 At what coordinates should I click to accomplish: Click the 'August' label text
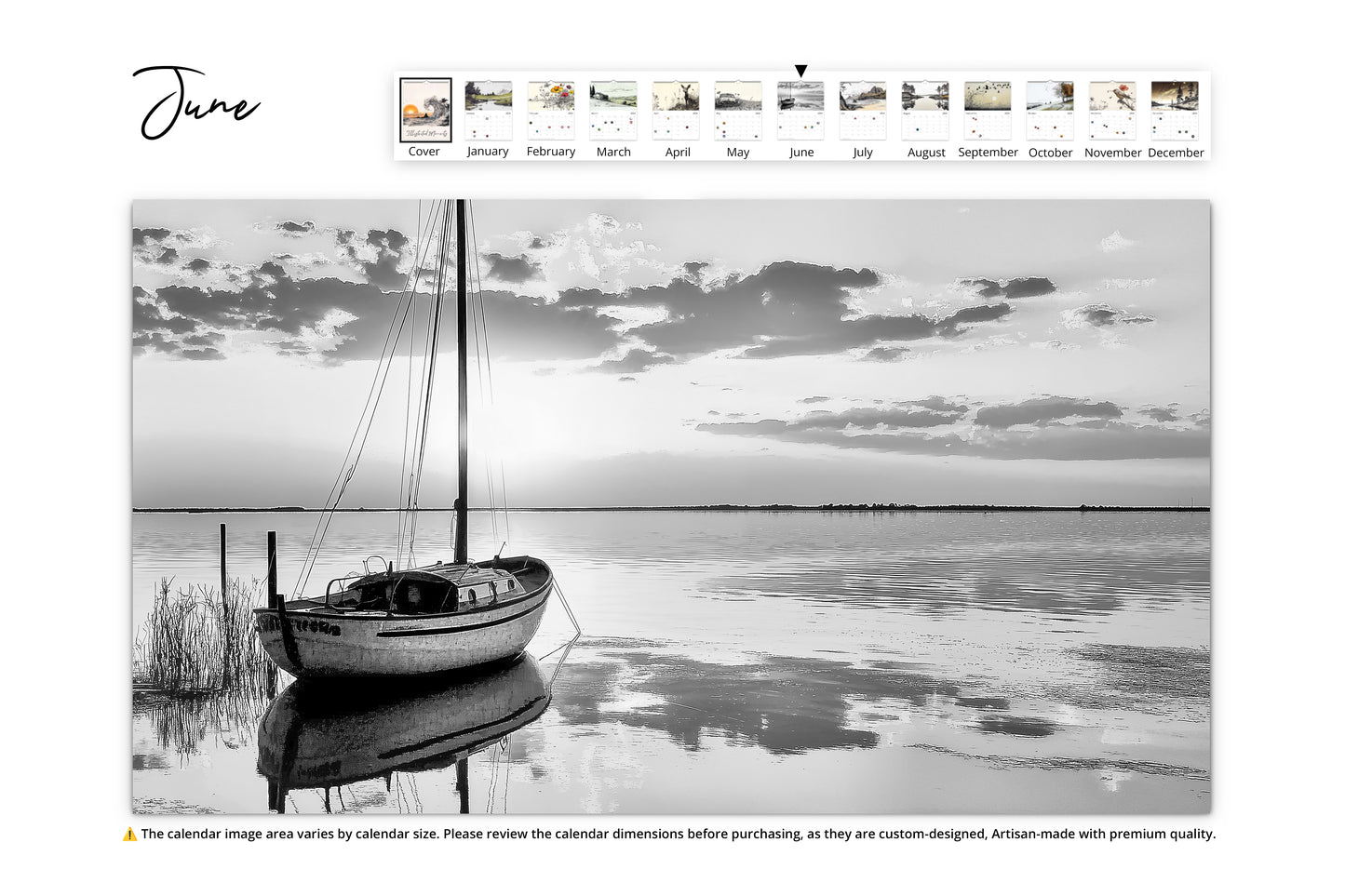[926, 153]
